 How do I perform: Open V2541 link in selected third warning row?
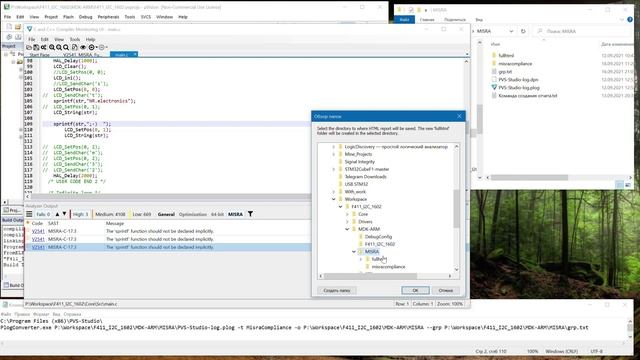(38, 247)
